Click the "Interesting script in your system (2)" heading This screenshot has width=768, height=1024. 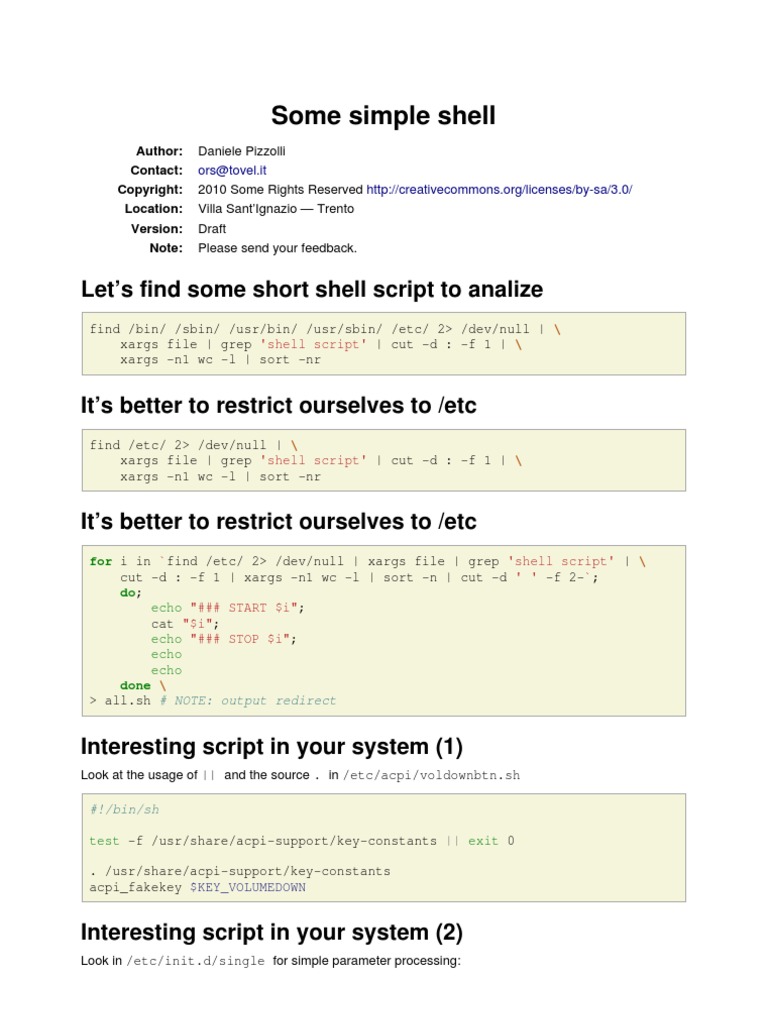271,932
